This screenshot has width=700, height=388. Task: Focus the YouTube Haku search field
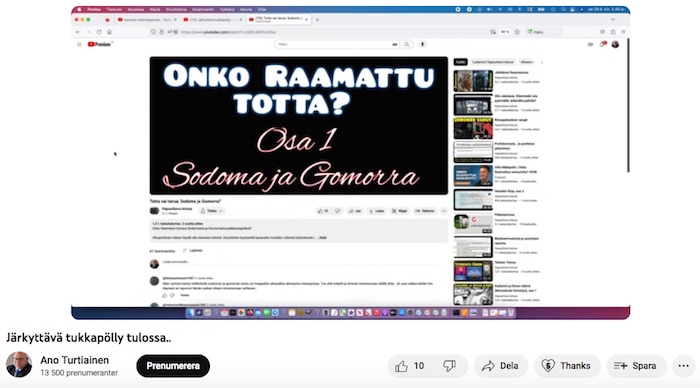pos(337,44)
